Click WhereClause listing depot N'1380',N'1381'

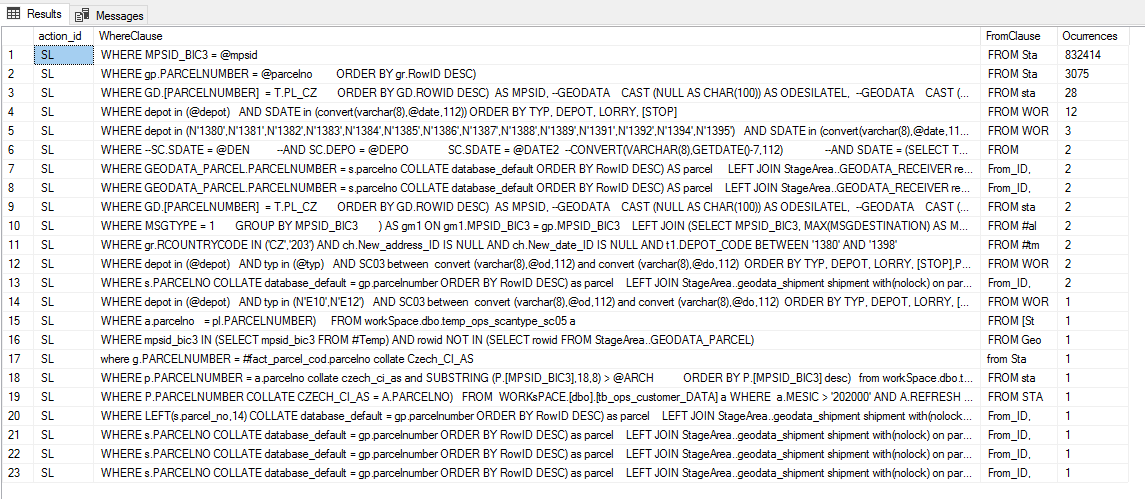tap(537, 130)
